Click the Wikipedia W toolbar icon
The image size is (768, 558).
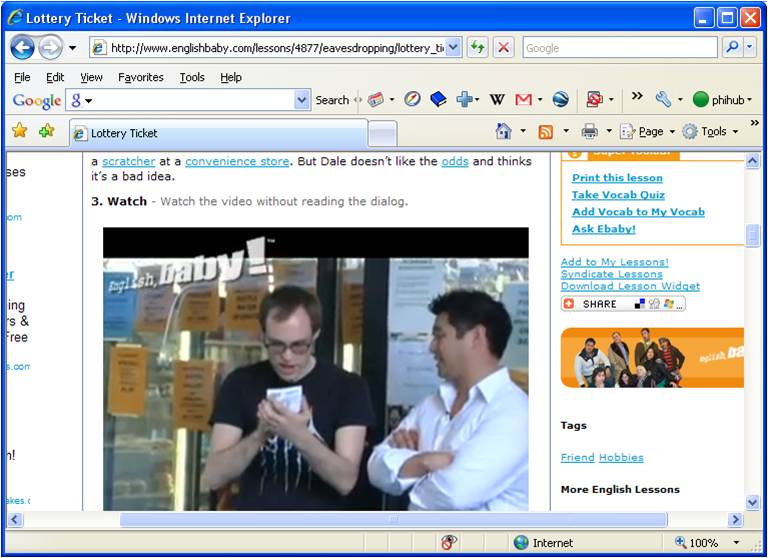click(497, 100)
